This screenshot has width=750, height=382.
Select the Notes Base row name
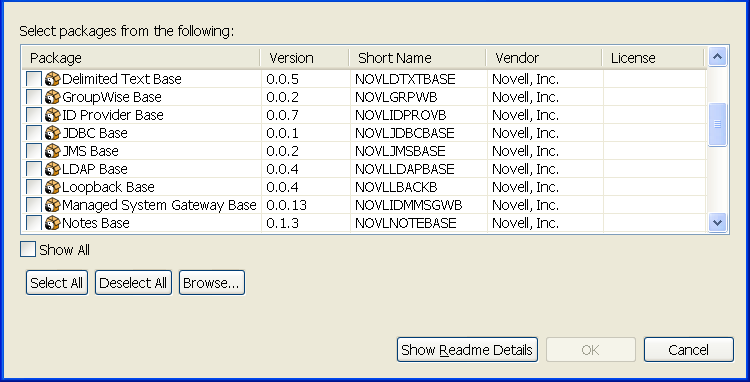[96, 223]
